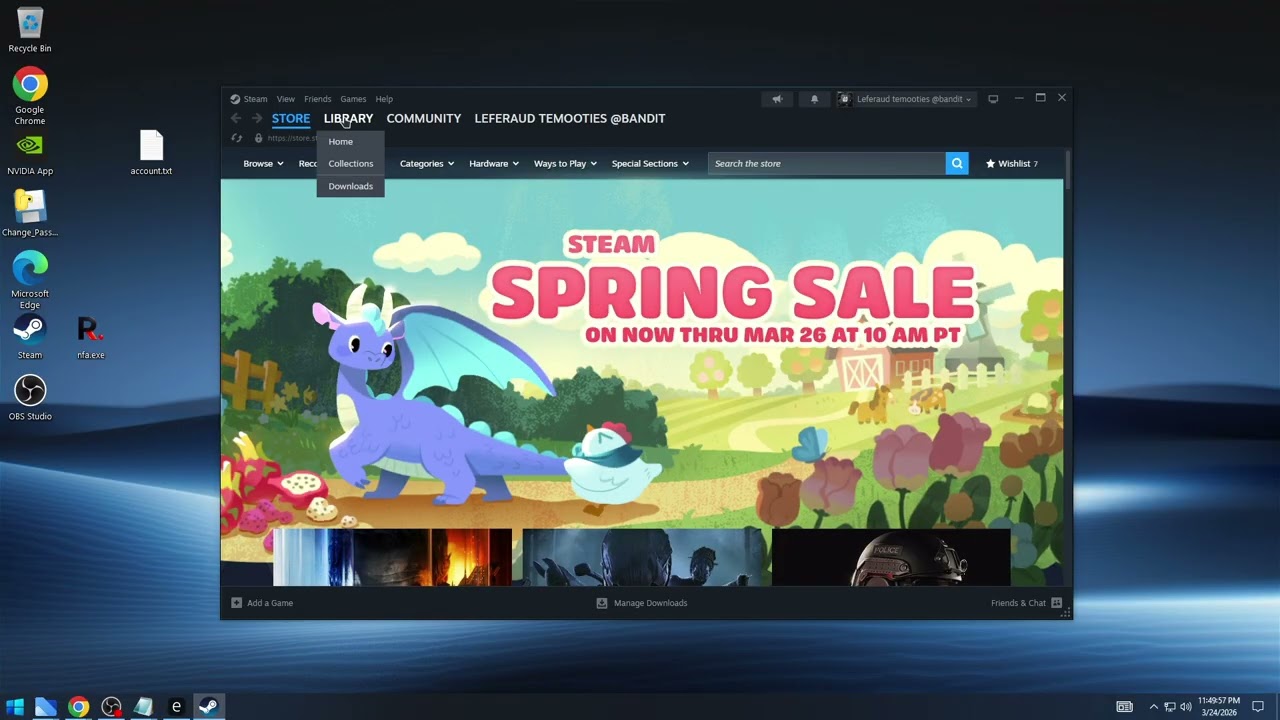Click the Add a Game label
Image resolution: width=1280 pixels, height=720 pixels.
(270, 603)
